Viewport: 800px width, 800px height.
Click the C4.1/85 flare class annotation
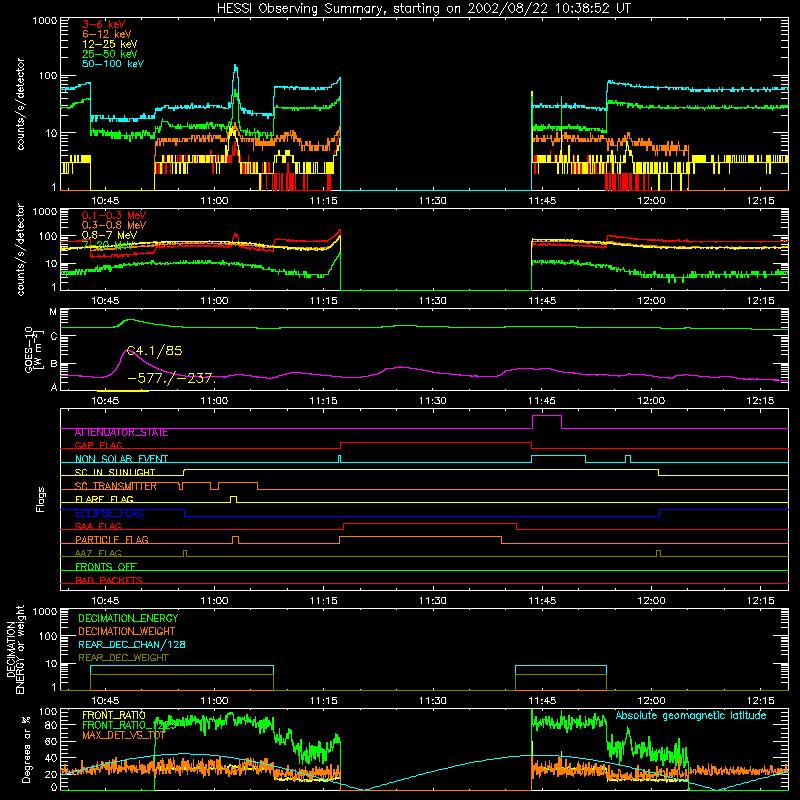tap(154, 351)
